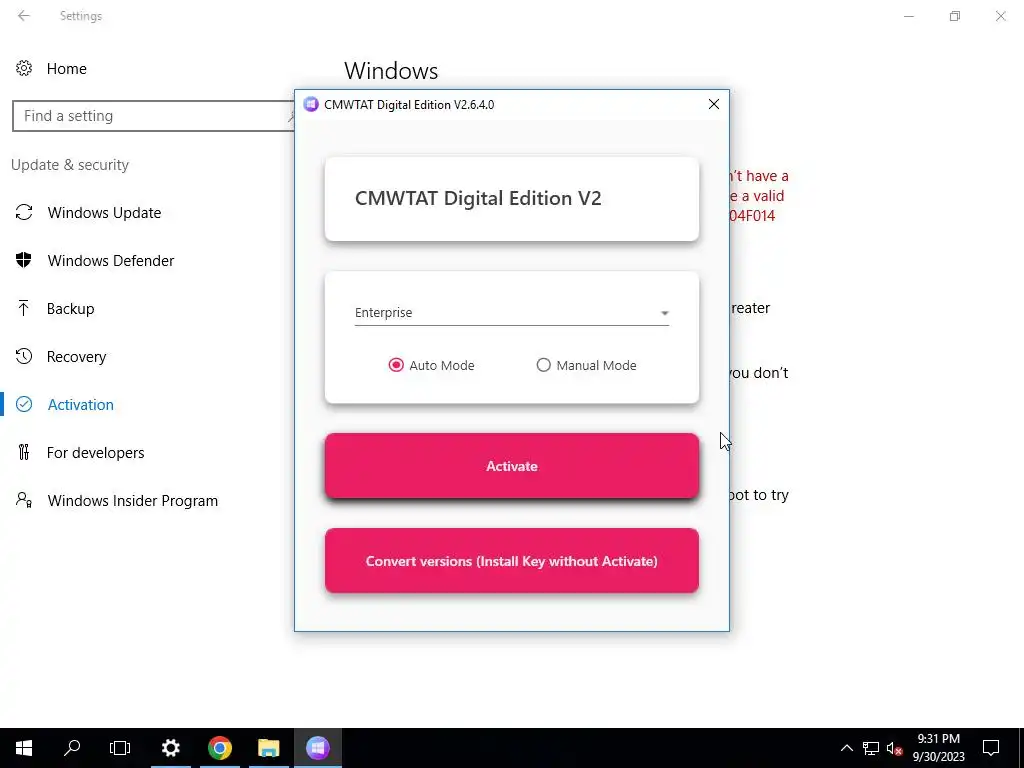Open Task View from the taskbar
This screenshot has width=1024, height=768.
120,748
